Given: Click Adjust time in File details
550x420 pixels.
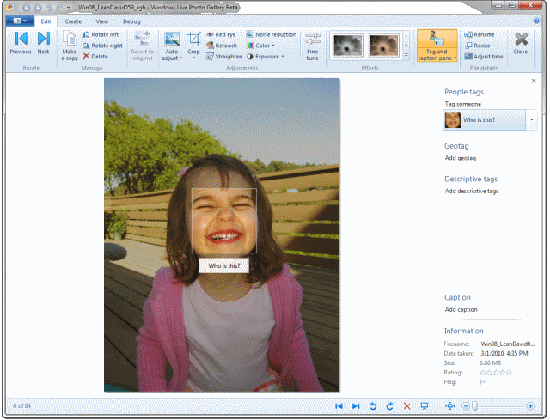Looking at the screenshot, I should [x=483, y=56].
